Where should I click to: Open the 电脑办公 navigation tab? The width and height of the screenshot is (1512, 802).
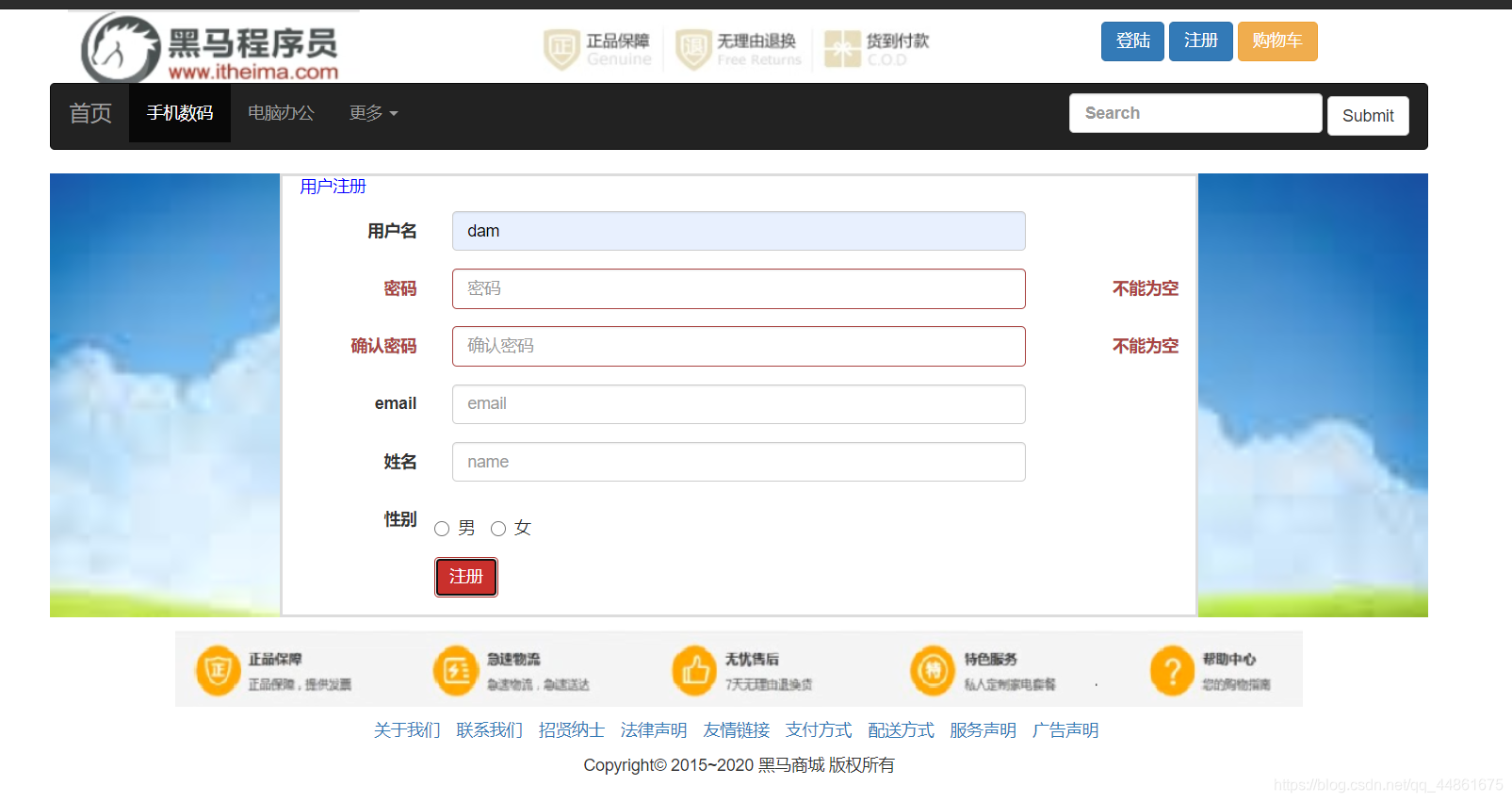(281, 113)
